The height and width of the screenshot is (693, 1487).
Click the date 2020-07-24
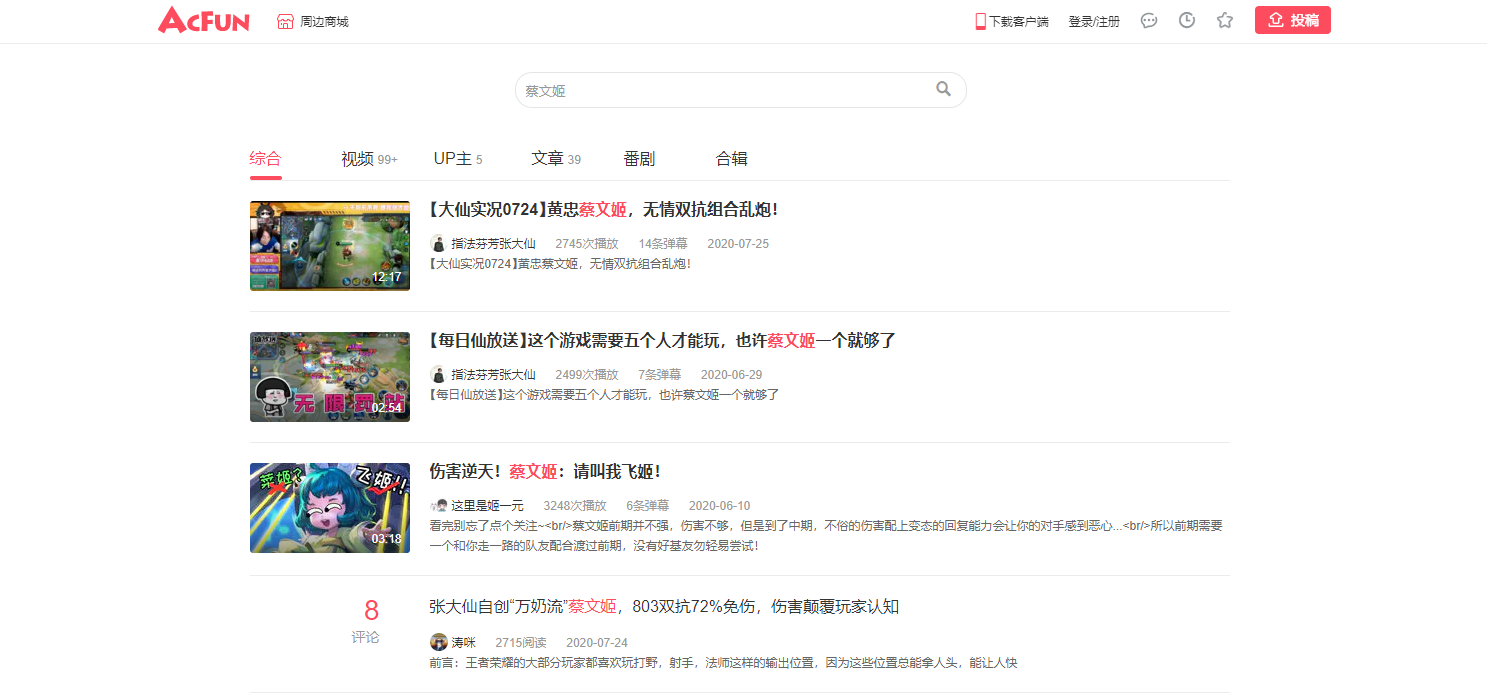click(597, 643)
